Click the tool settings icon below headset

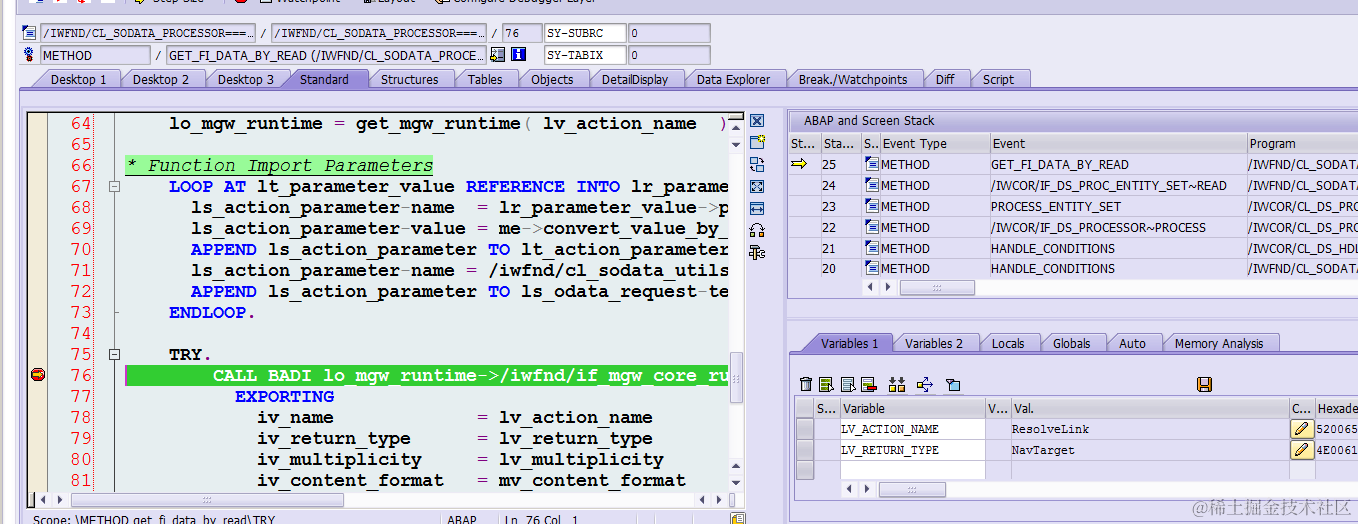click(757, 252)
